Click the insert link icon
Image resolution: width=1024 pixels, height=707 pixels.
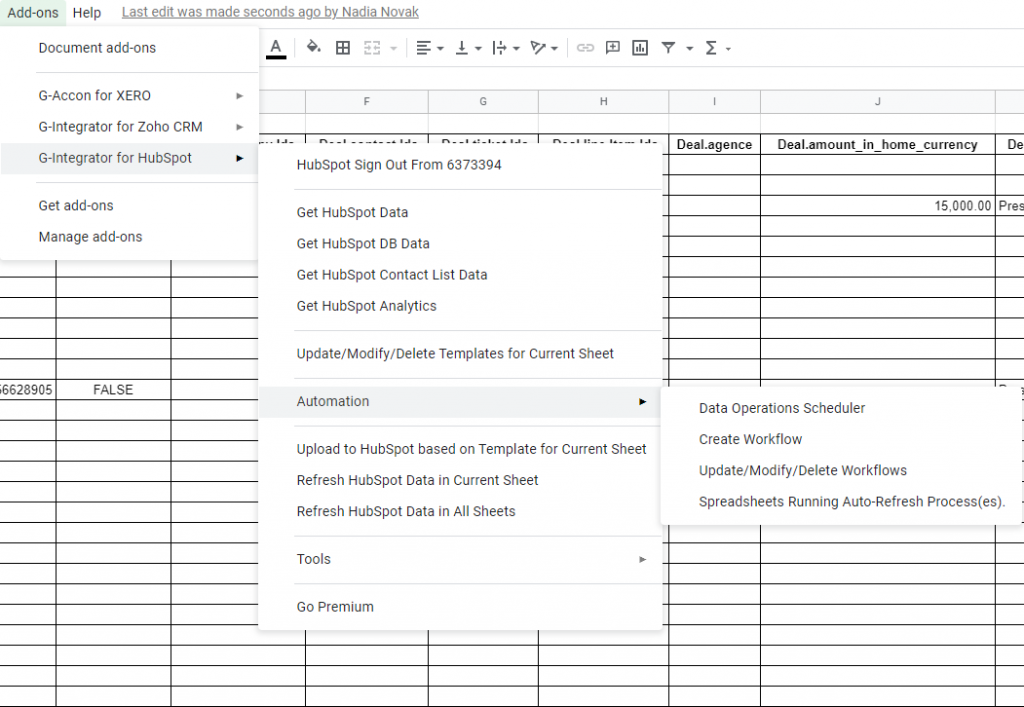tap(585, 48)
